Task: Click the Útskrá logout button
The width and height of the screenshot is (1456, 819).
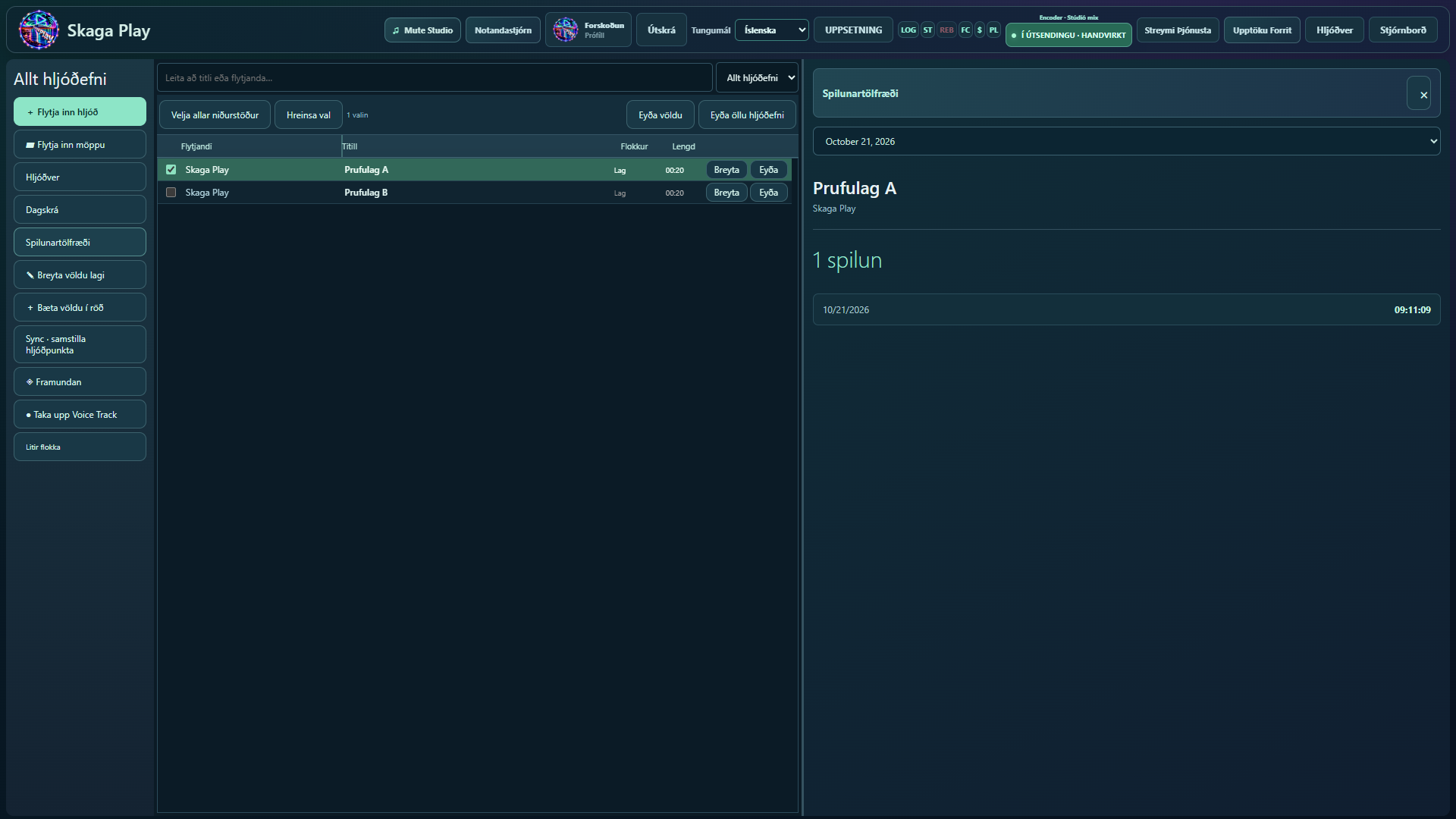Action: point(661,30)
